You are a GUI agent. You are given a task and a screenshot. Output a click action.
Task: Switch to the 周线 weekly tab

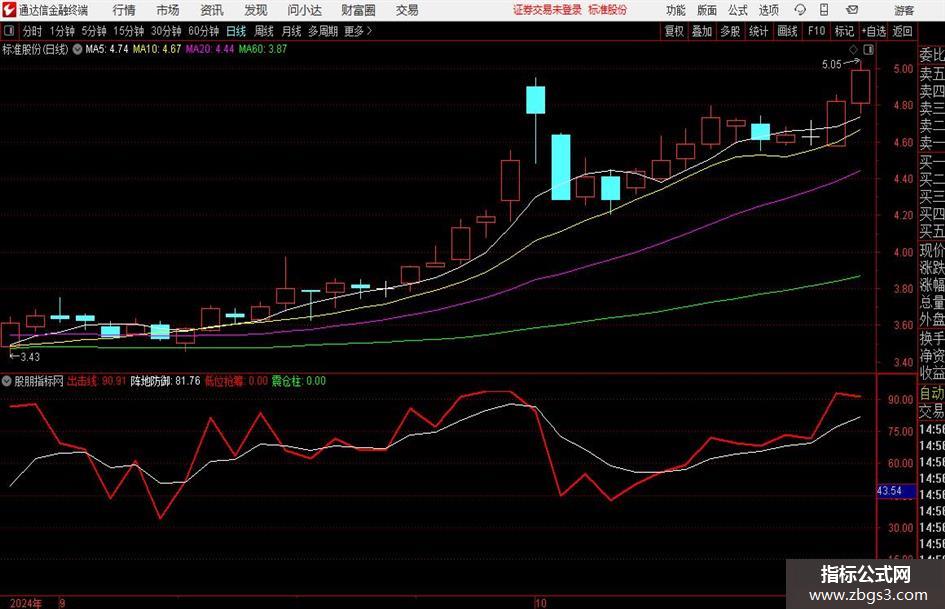(263, 31)
